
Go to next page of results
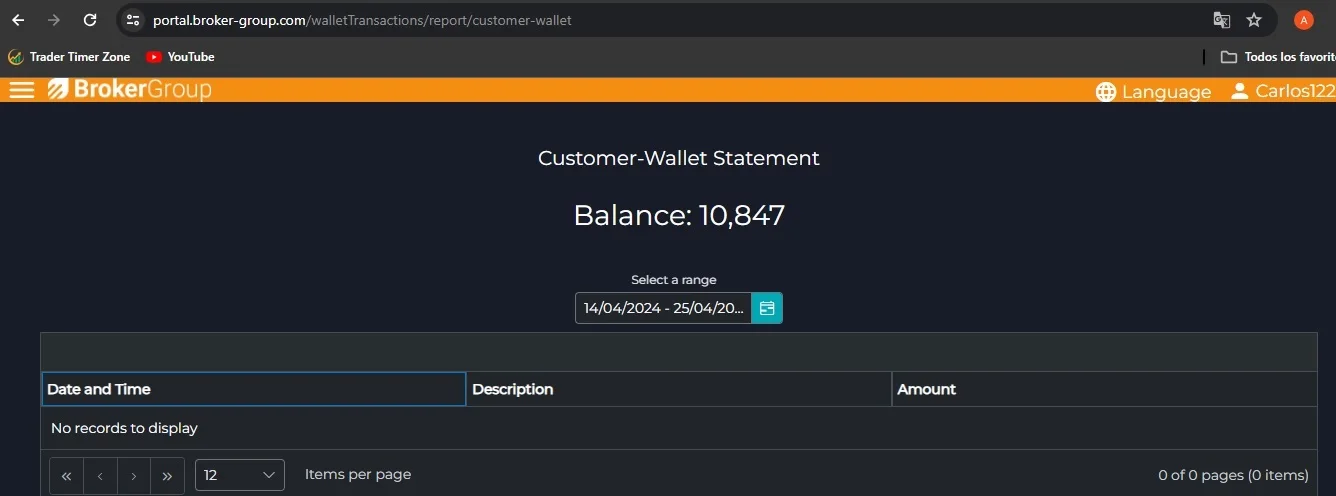point(134,476)
